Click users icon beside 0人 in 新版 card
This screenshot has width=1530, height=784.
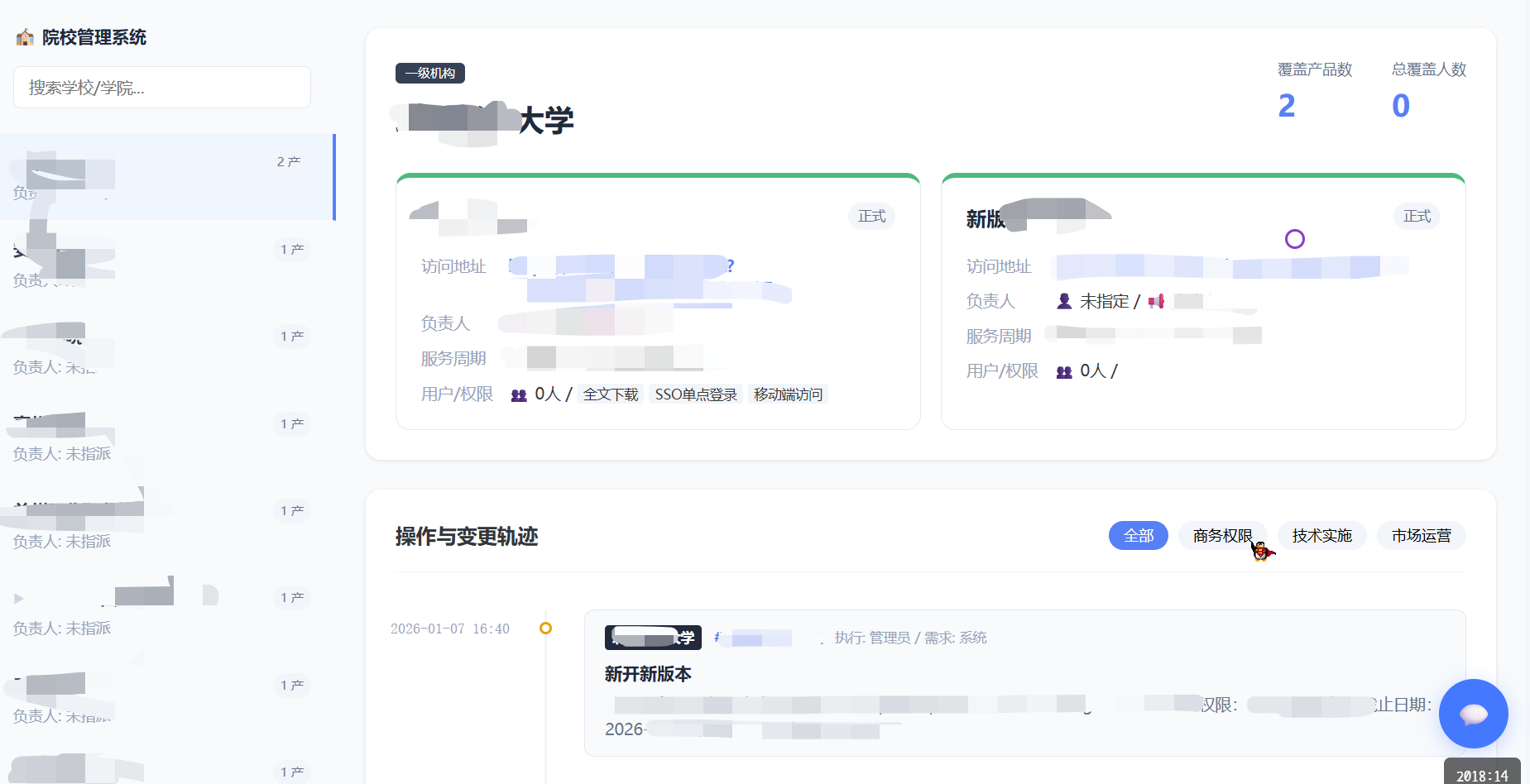[x=1064, y=372]
